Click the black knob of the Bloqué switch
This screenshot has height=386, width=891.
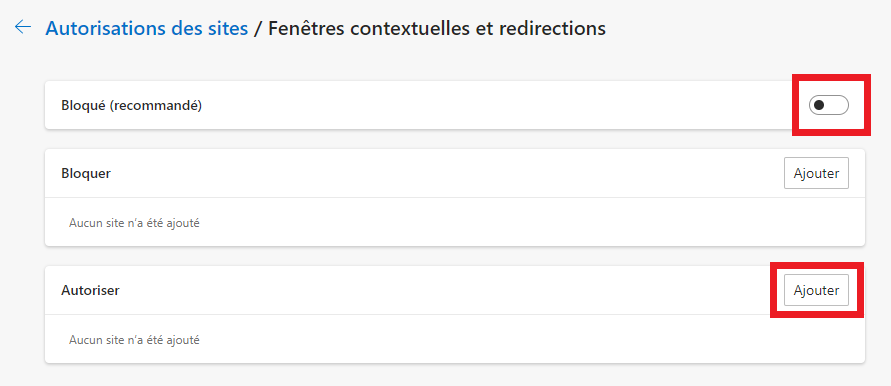tap(819, 105)
